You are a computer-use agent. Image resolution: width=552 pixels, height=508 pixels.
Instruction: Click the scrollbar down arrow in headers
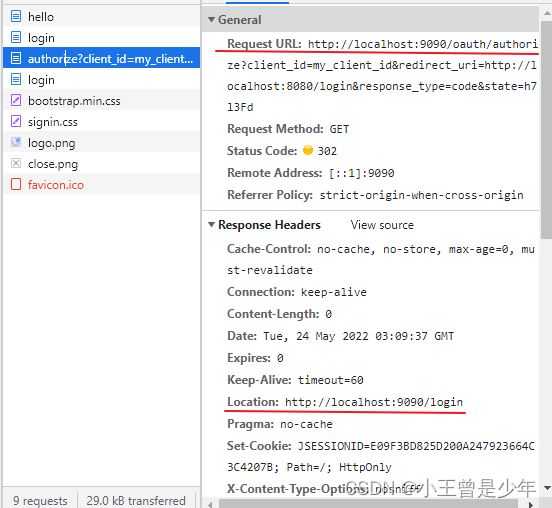(547, 488)
